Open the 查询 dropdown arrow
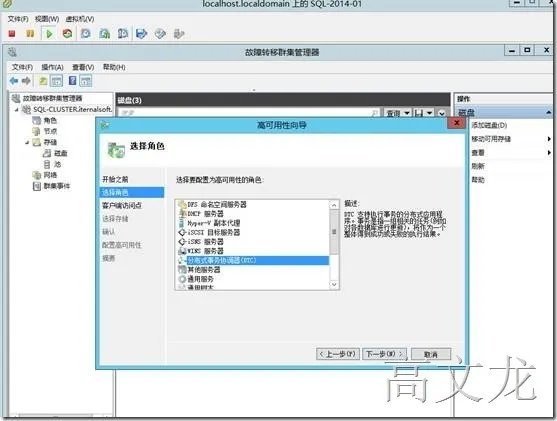 (407, 113)
